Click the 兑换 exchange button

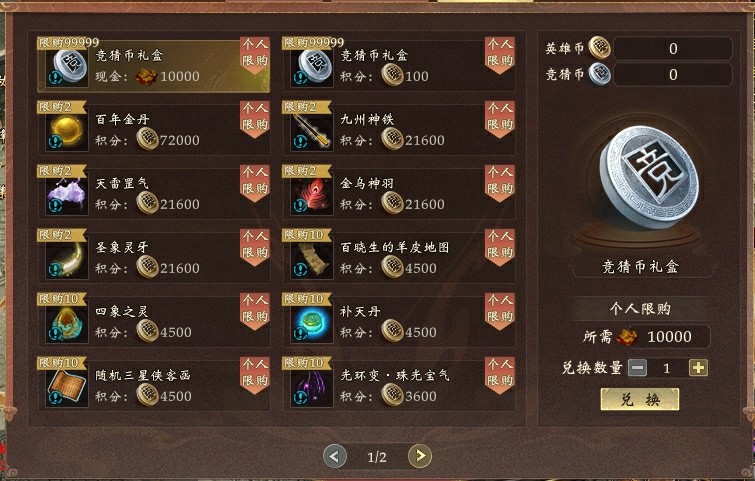point(640,400)
